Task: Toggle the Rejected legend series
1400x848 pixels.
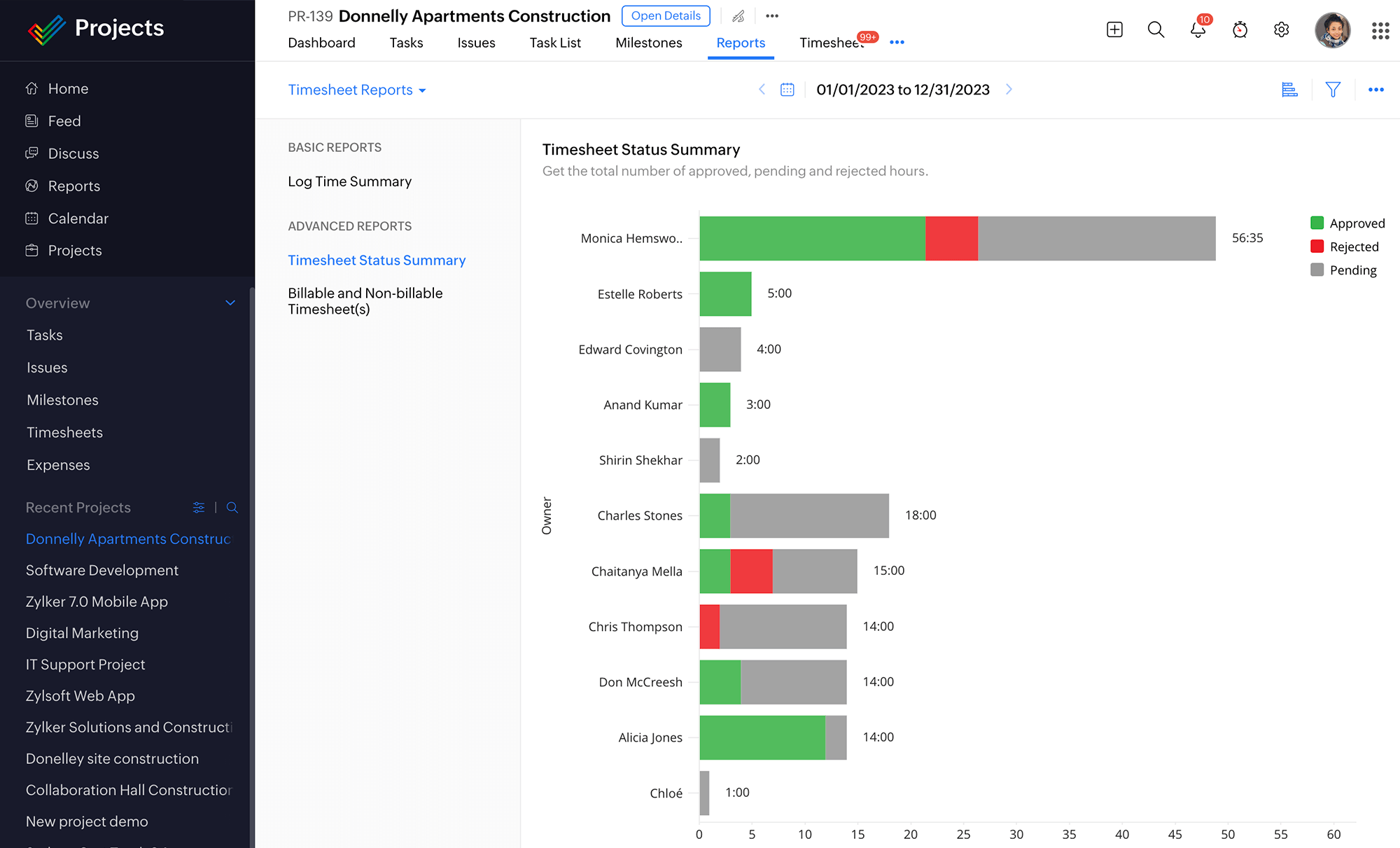Action: pyautogui.click(x=1345, y=246)
